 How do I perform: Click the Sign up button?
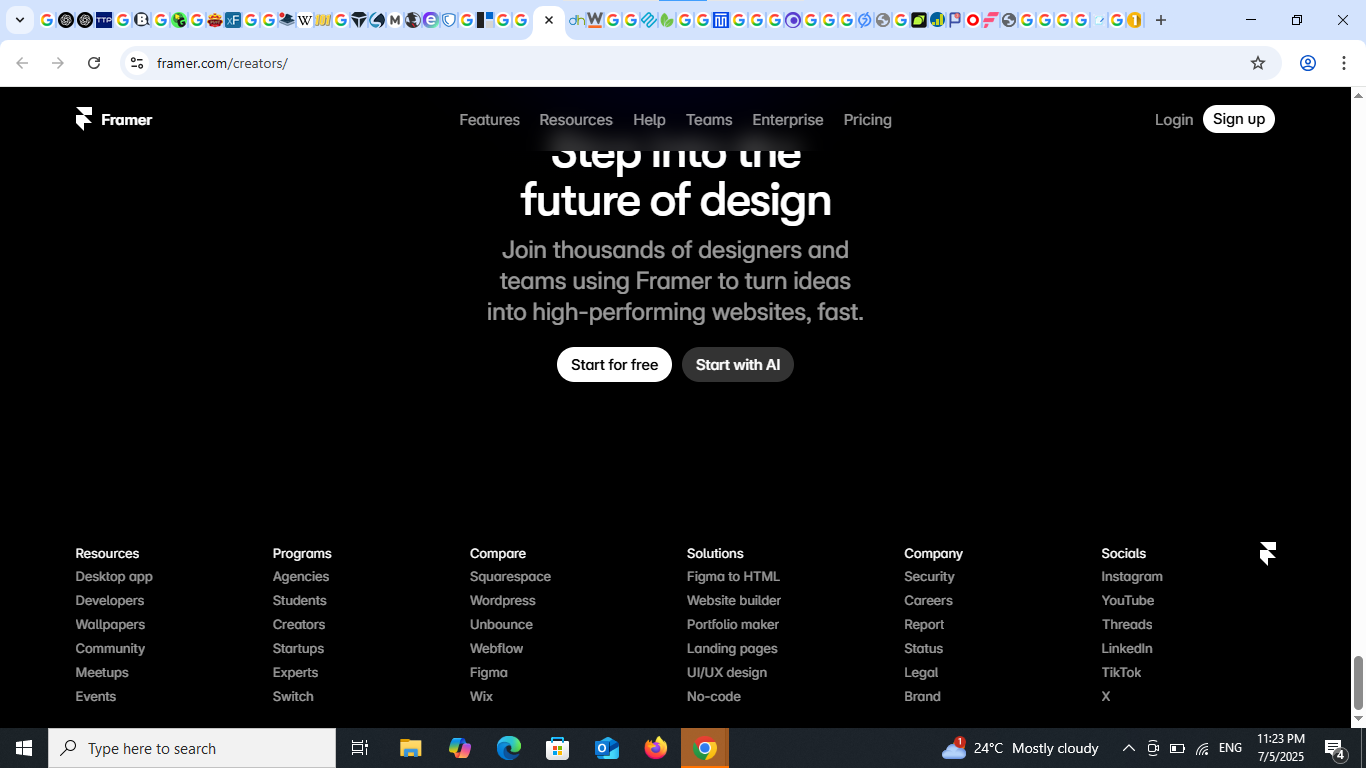click(x=1239, y=119)
